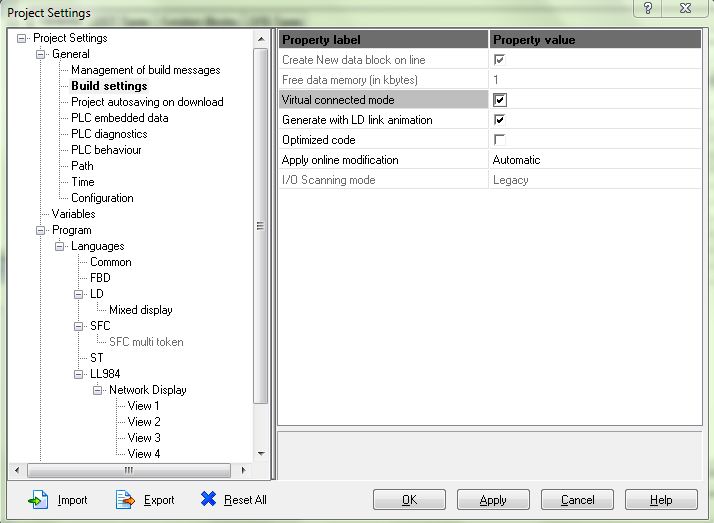Select the Path tree item
714x523 pixels.
[82, 166]
